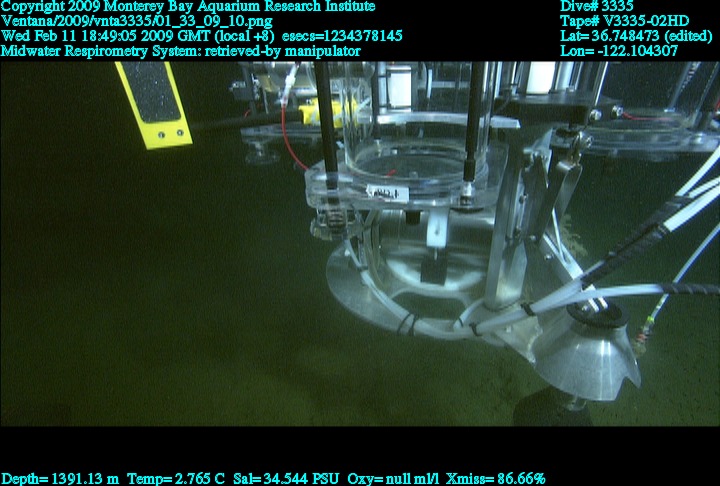Screen dimensions: 720x486
Task: Click the "Midwater Respirometry System" annotation line
Action: tap(180, 51)
